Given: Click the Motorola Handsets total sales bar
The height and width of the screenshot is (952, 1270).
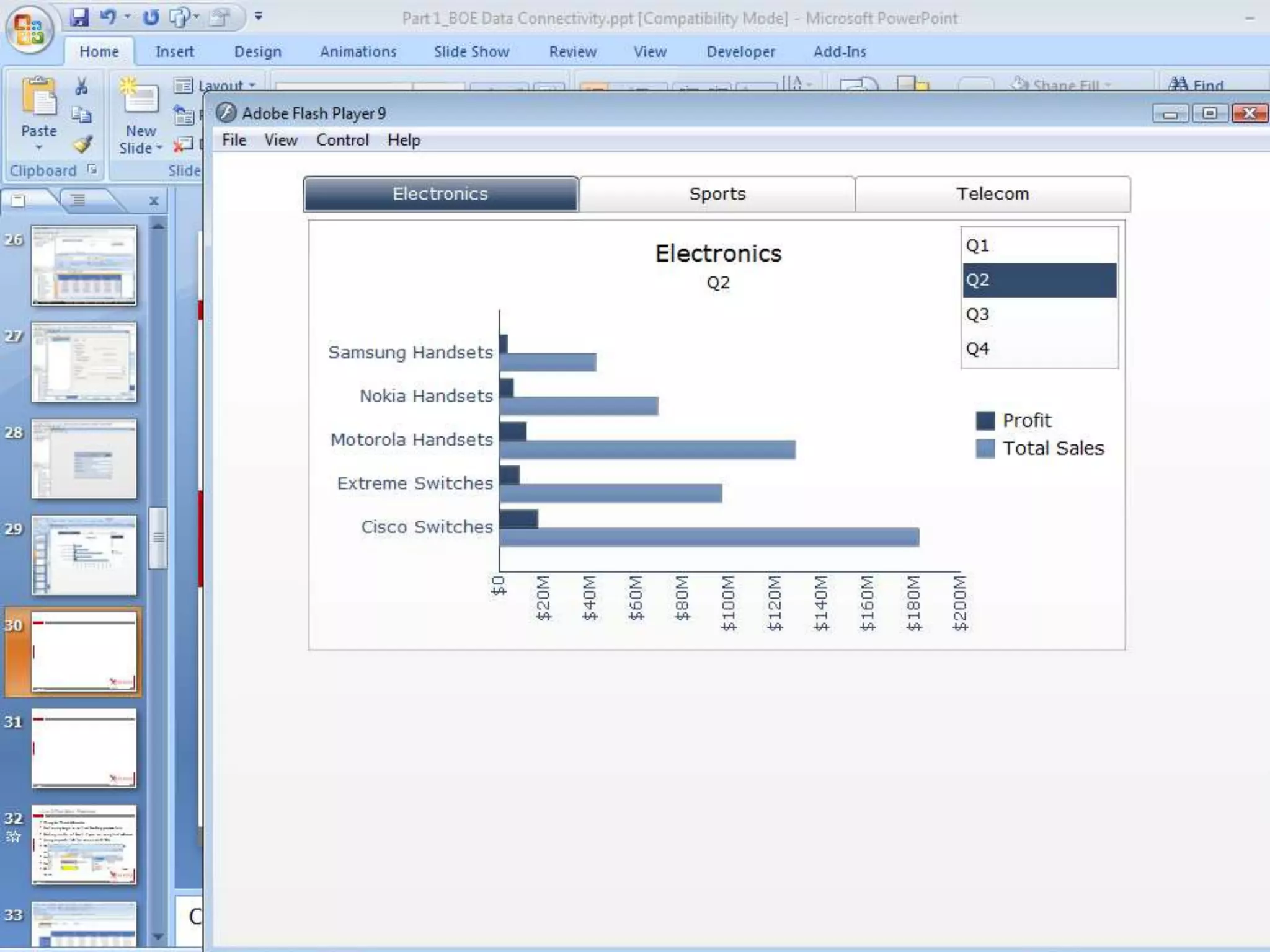Looking at the screenshot, I should tap(647, 449).
